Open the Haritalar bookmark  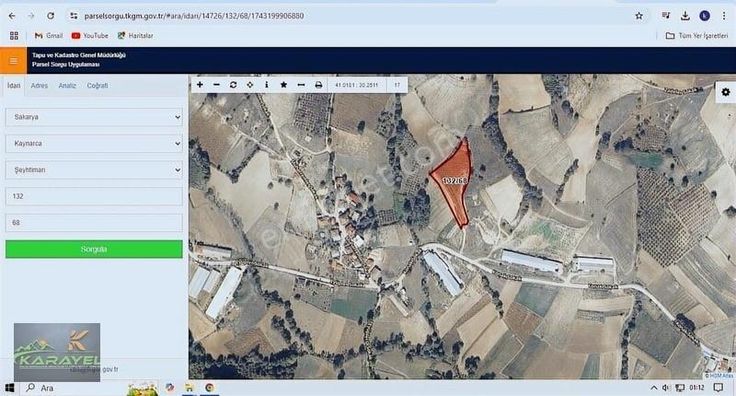[x=135, y=36]
